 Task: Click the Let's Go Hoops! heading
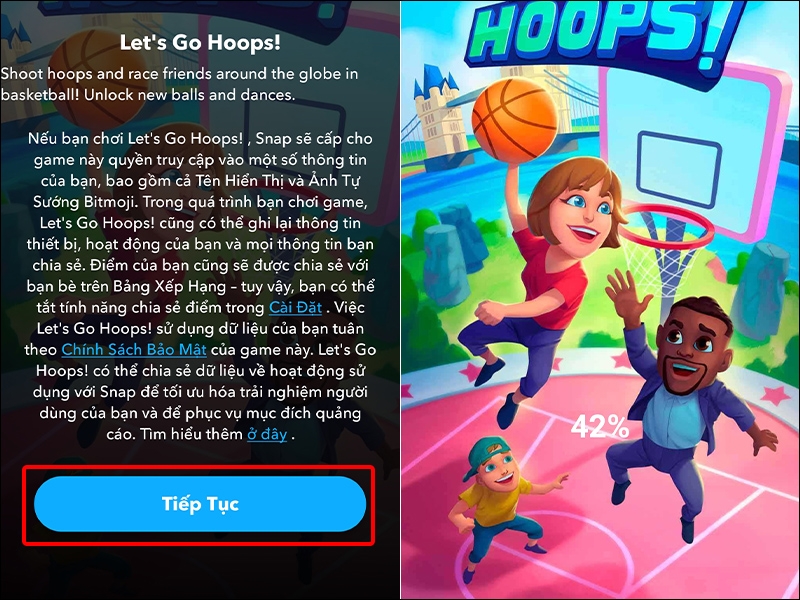(x=200, y=43)
